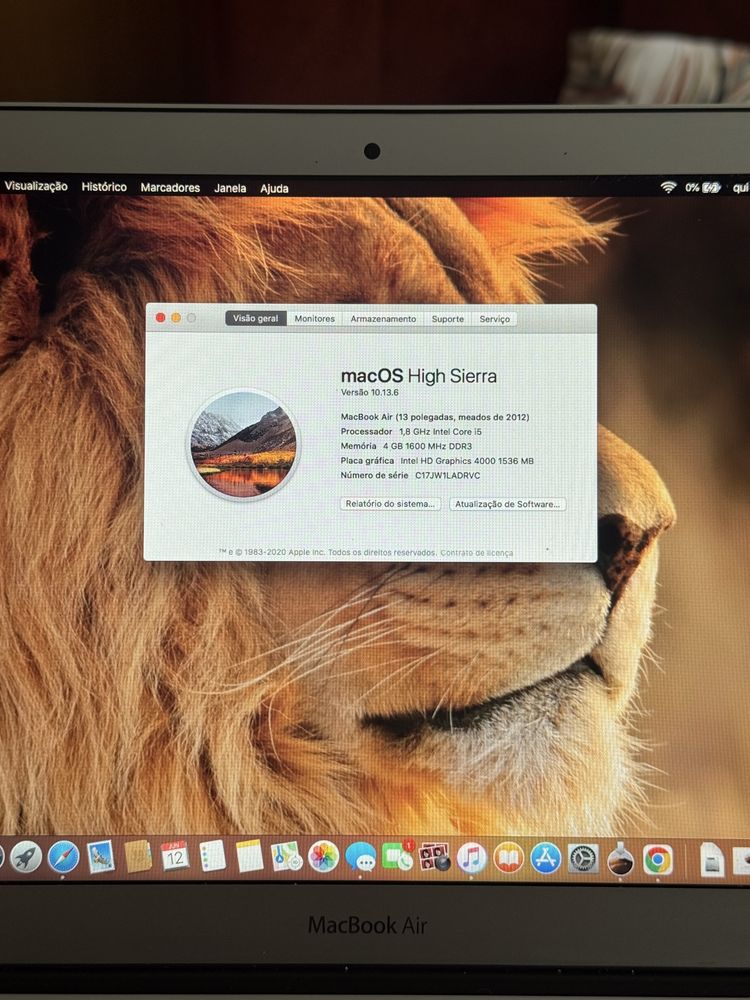The height and width of the screenshot is (1000, 750).
Task: Open the Janela menu
Action: (230, 188)
